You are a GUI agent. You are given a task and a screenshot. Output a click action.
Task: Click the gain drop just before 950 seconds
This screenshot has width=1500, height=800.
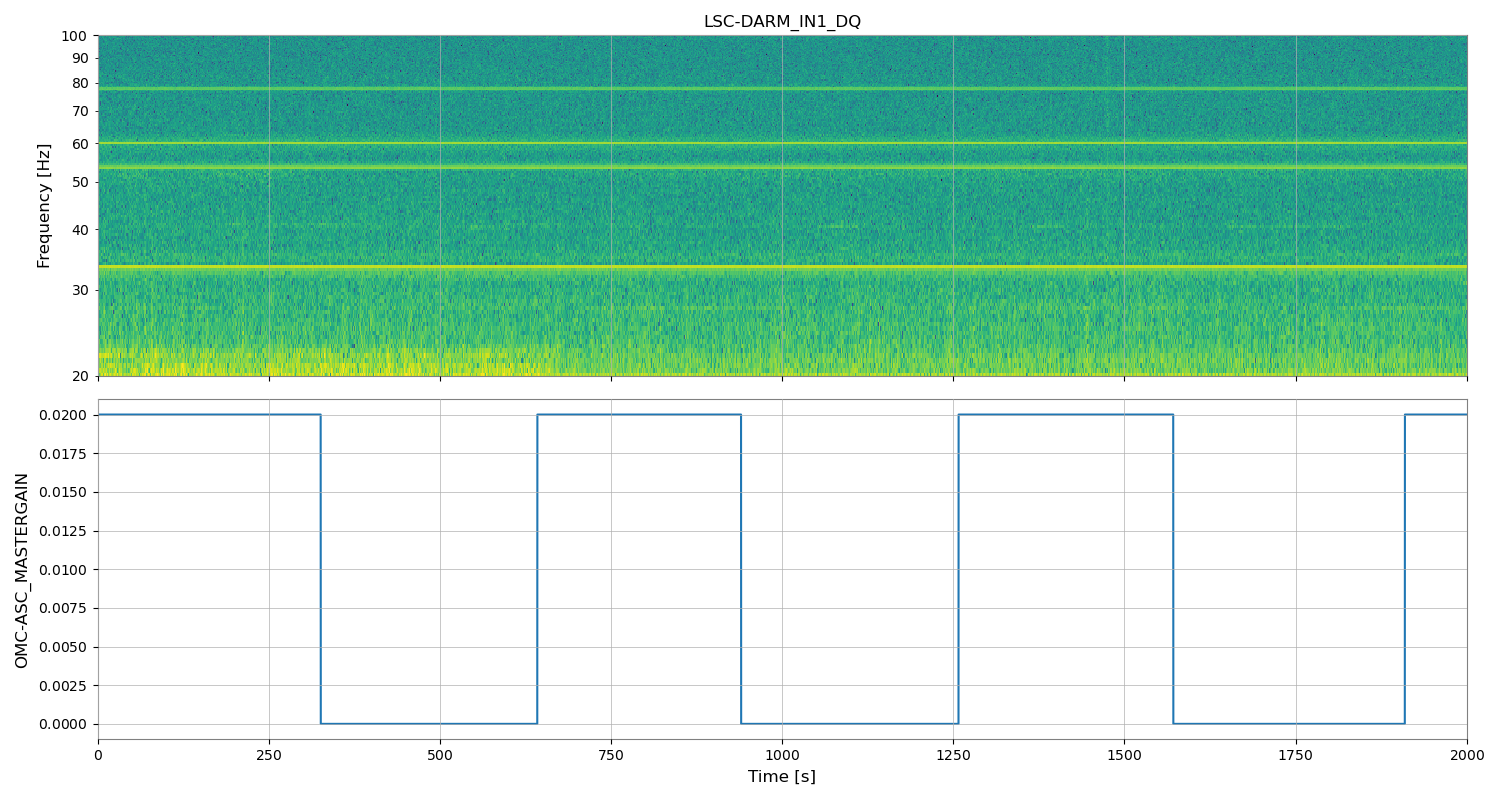[741, 569]
